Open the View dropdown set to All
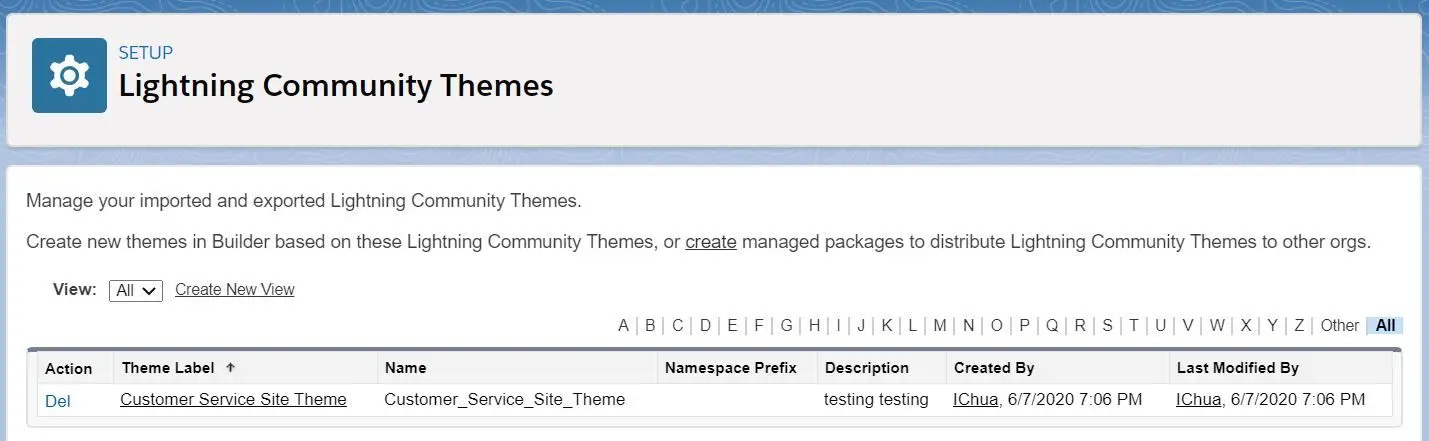This screenshot has height=441, width=1429. pyautogui.click(x=136, y=290)
